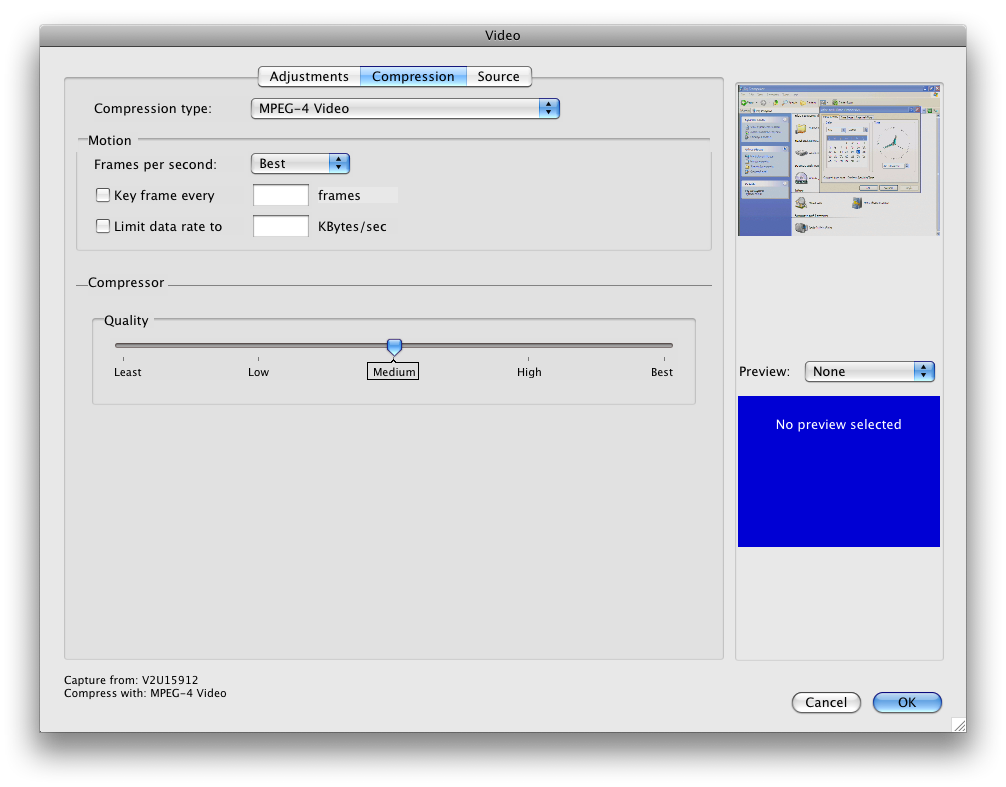Image resolution: width=1006 pixels, height=787 pixels.
Task: Set quality slider to Low
Action: coord(258,347)
